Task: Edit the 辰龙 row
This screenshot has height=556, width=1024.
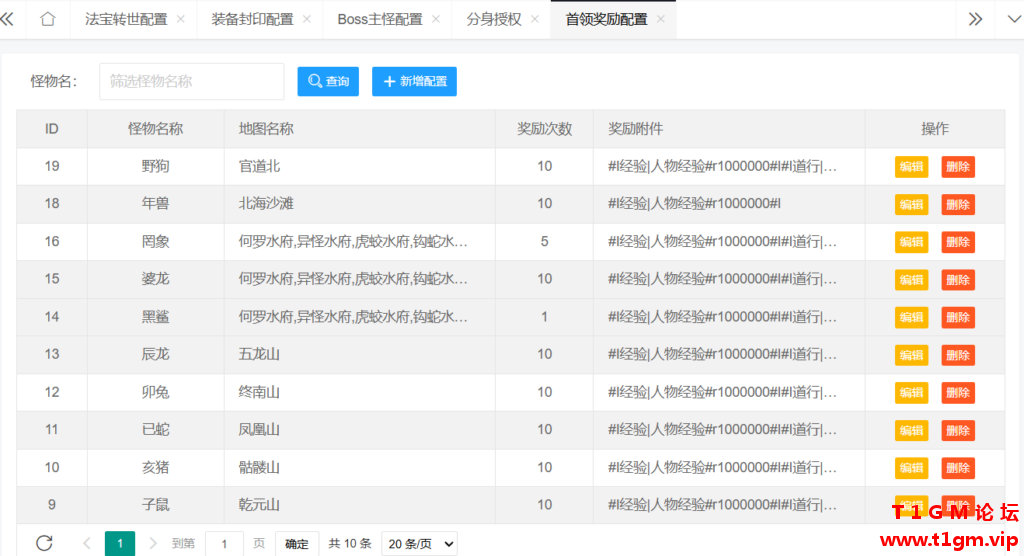Action: click(911, 355)
